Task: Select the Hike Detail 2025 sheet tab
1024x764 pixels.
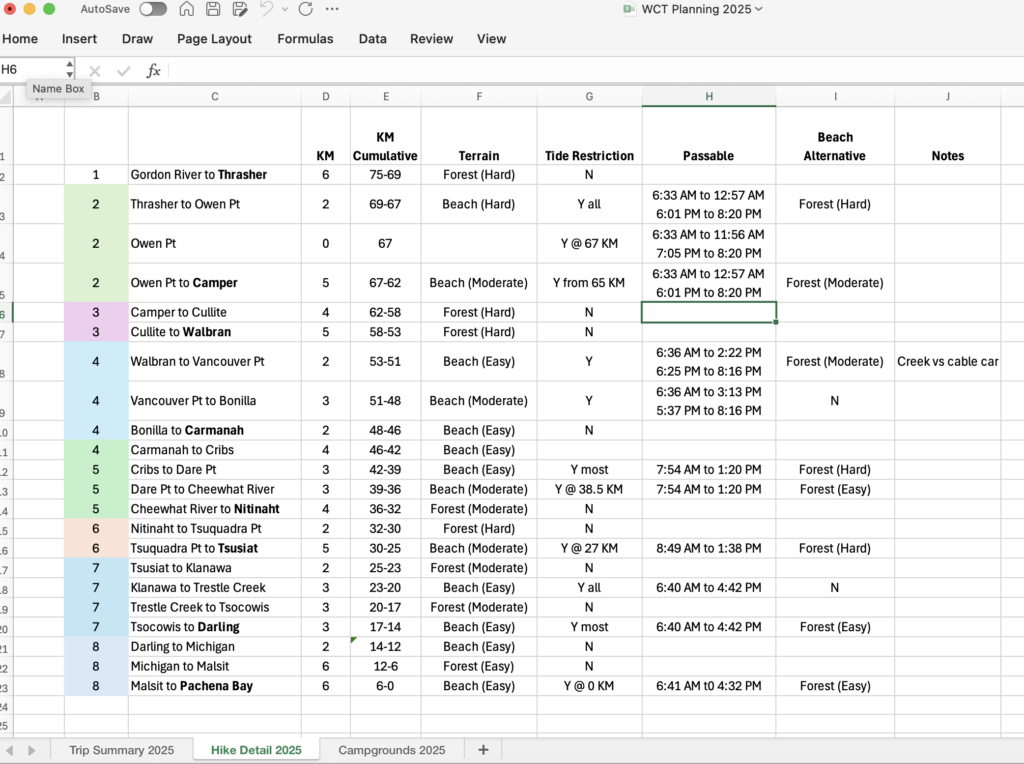Action: point(256,750)
